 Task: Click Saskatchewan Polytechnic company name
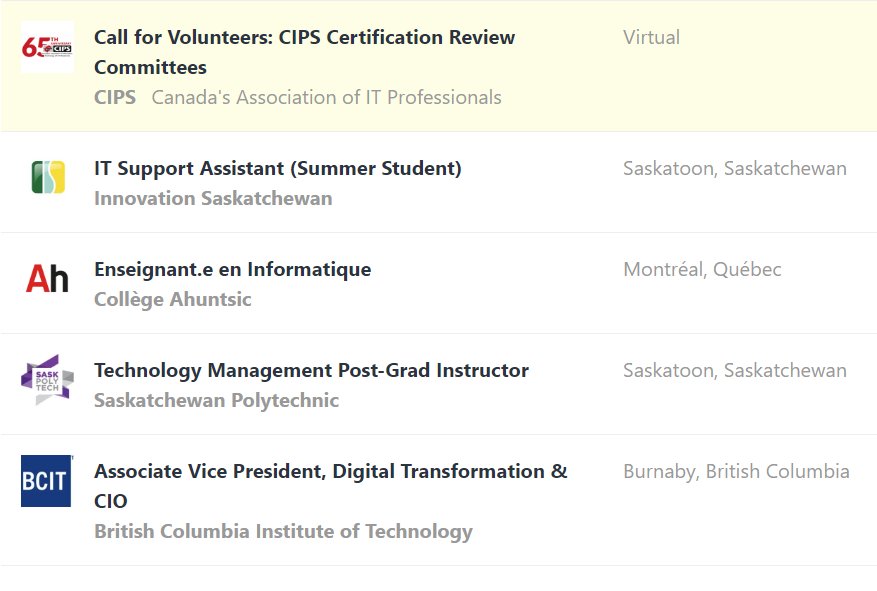tap(216, 400)
